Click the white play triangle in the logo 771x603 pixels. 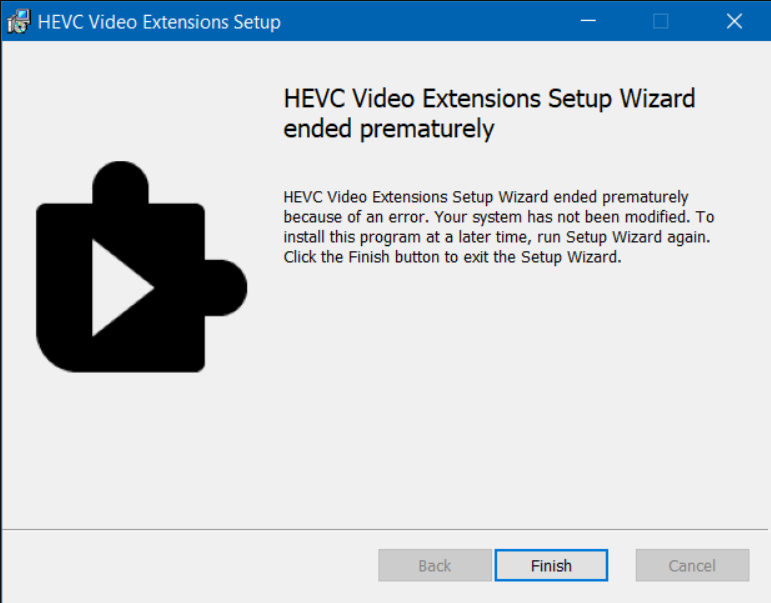coord(118,287)
